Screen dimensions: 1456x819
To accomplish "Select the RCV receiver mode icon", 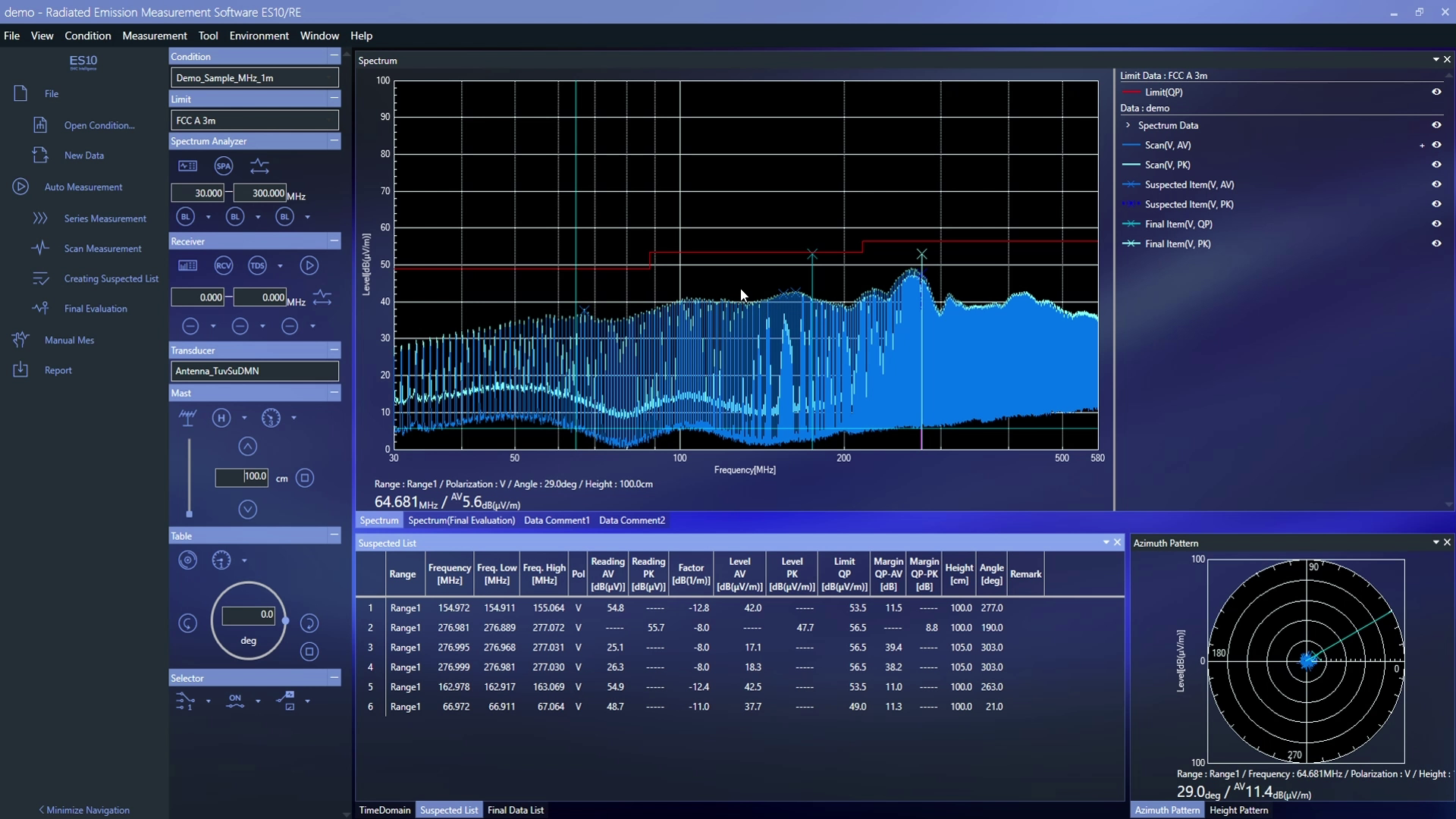I will (x=223, y=265).
